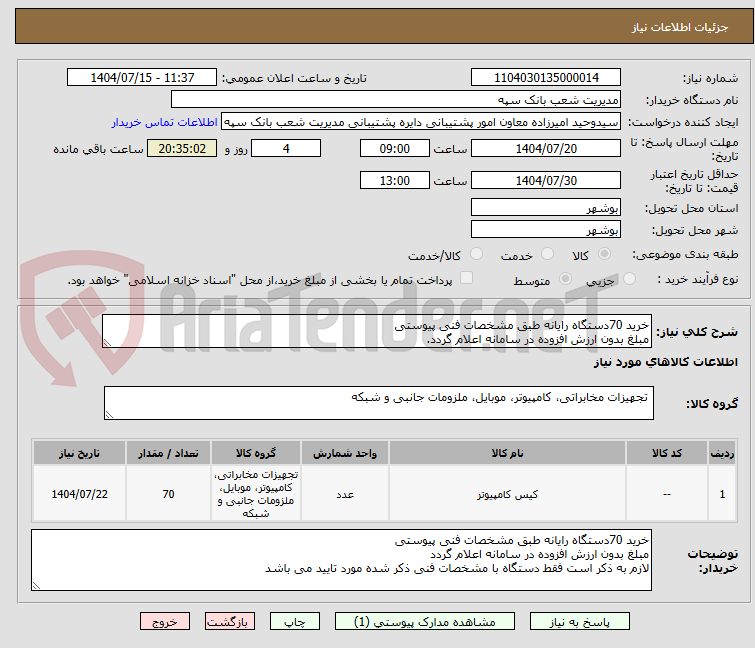This screenshot has width=755, height=648.
Task: Click the گروه کالا text area
Action: click(379, 403)
